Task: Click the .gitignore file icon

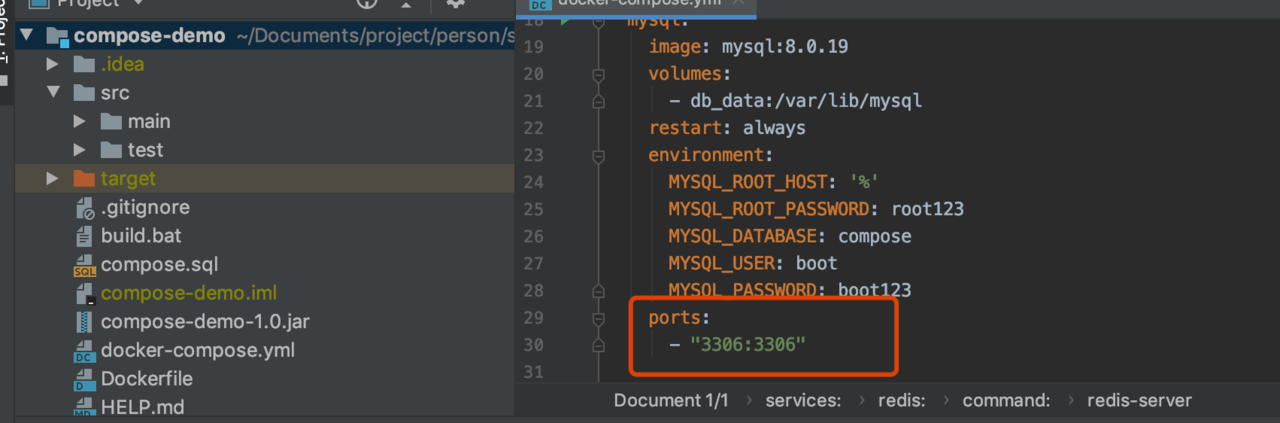Action: [x=85, y=208]
